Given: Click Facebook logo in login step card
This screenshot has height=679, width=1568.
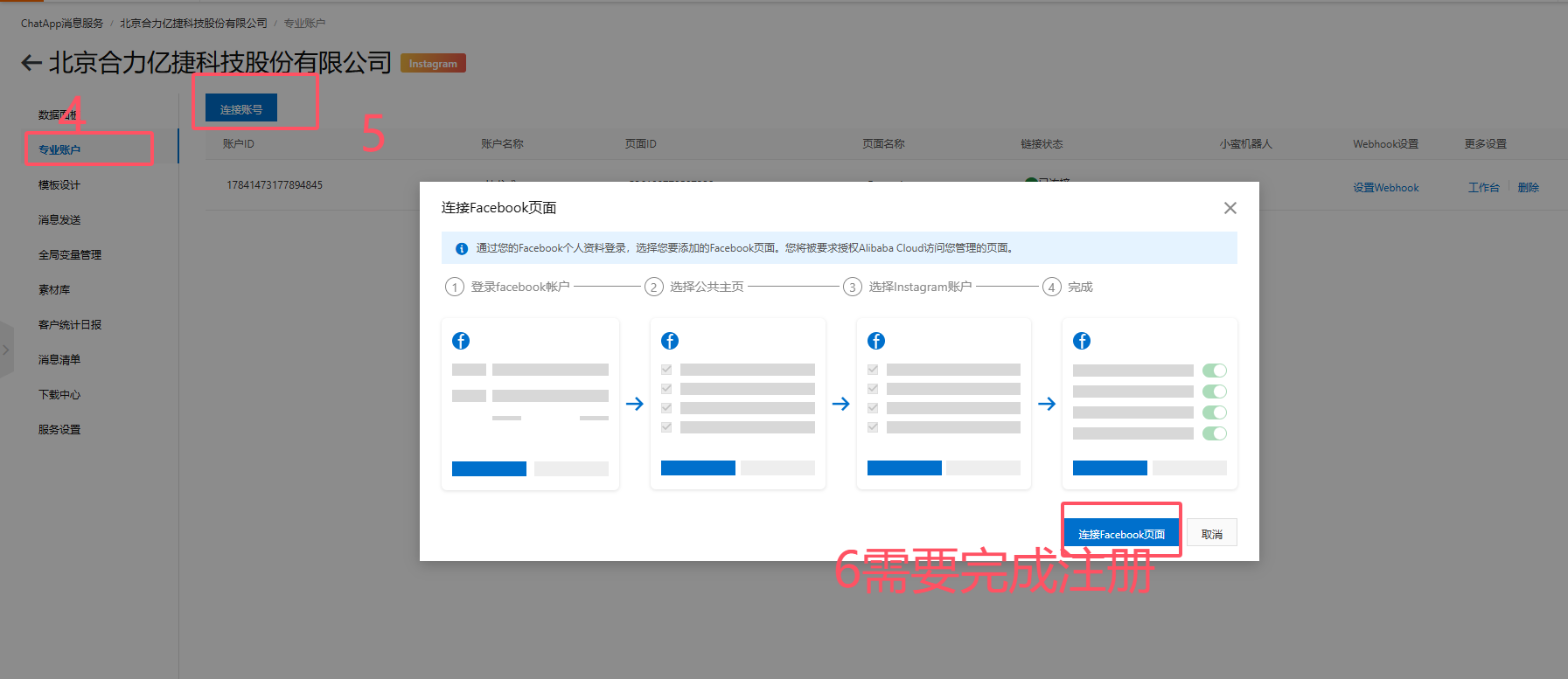Looking at the screenshot, I should click(461, 341).
